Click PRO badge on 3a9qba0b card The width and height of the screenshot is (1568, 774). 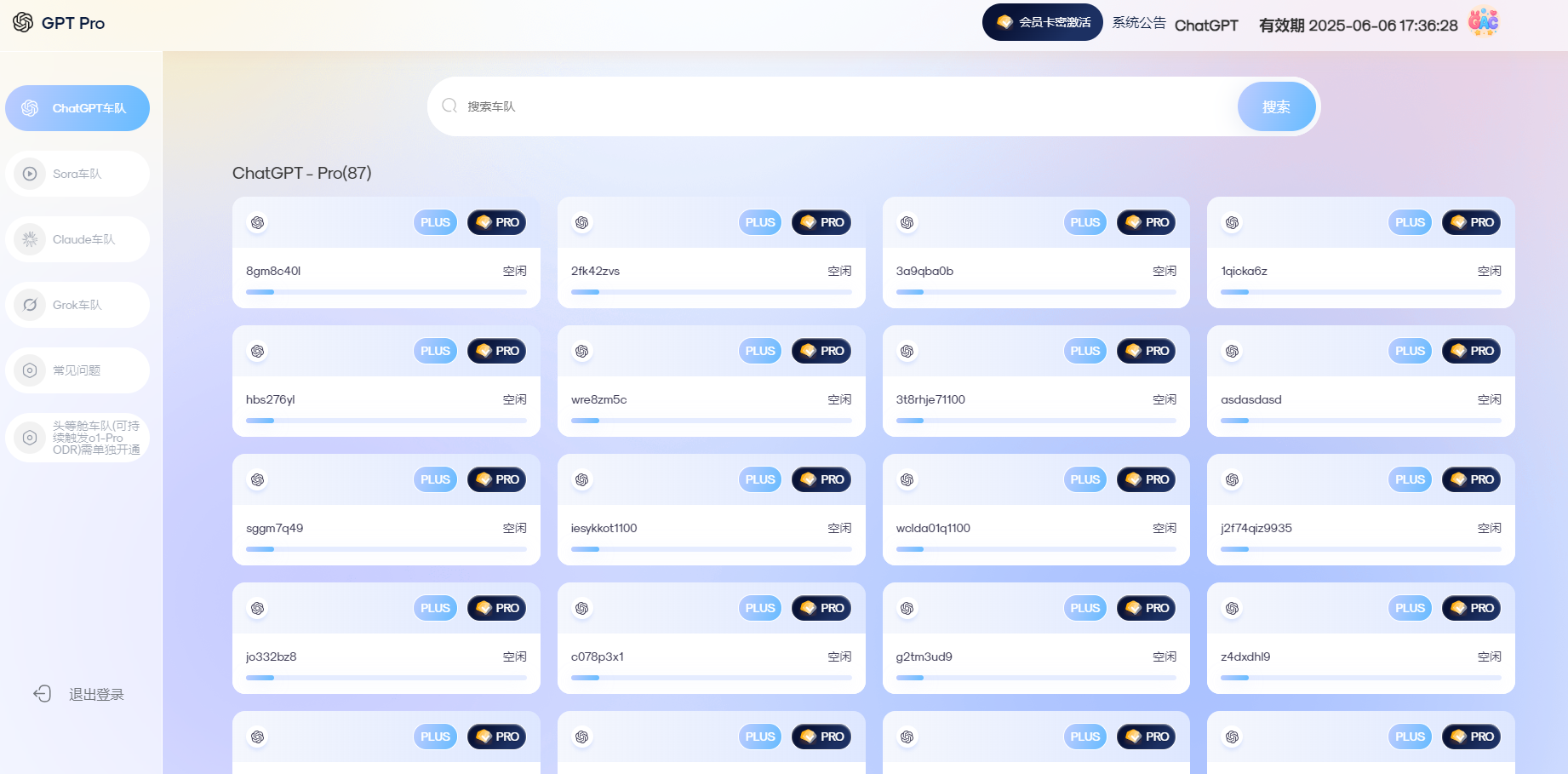1147,222
